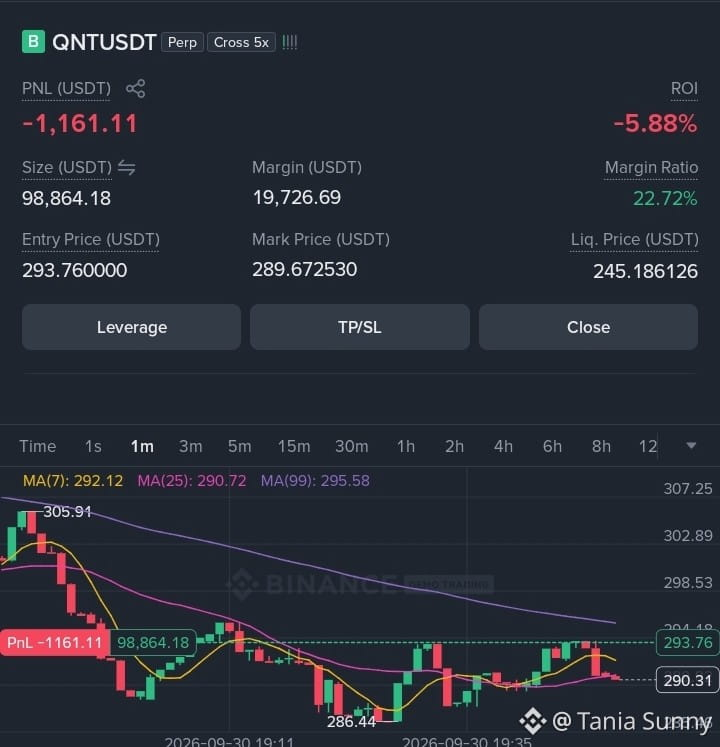
Task: Select the 1h chart interval
Action: (406, 446)
